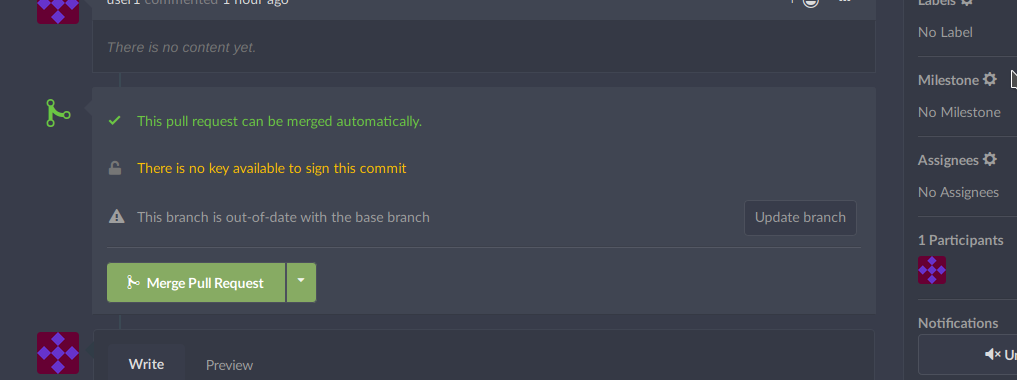Open the comment's three-dot context menu
The height and width of the screenshot is (380, 1017).
pos(844,1)
